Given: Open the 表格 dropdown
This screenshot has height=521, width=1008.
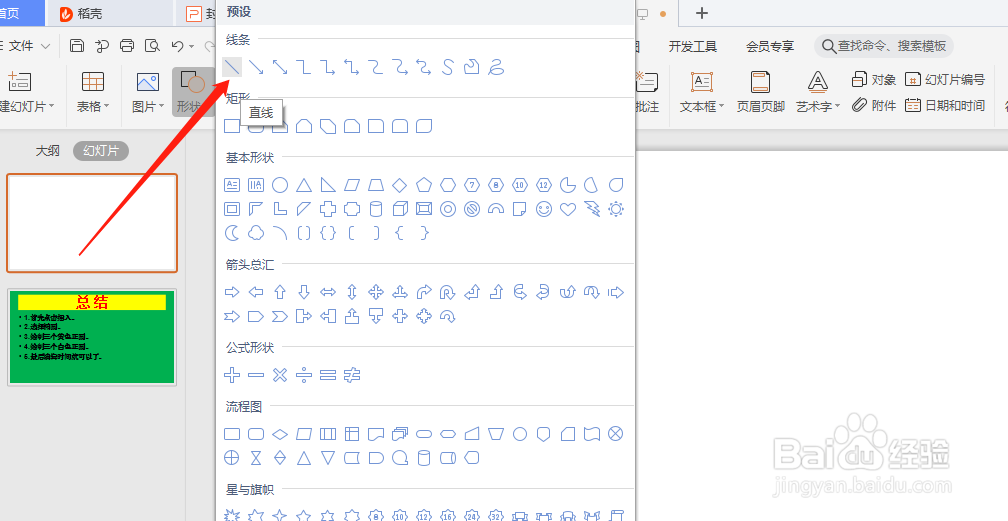Looking at the screenshot, I should pos(93,106).
